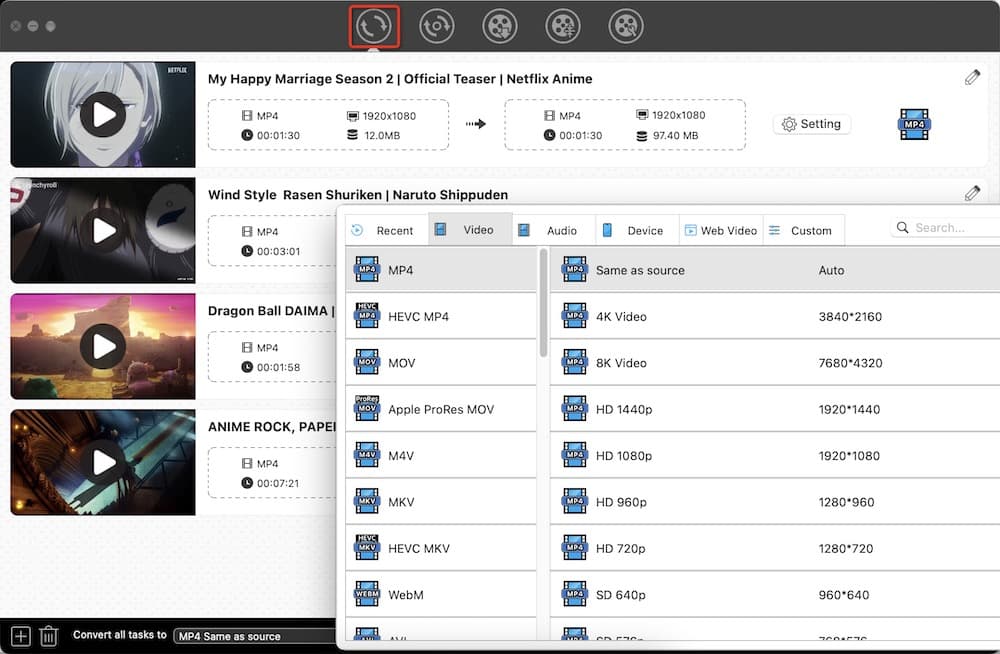This screenshot has height=654, width=1000.
Task: Open the media inspector tool
Action: 625,26
